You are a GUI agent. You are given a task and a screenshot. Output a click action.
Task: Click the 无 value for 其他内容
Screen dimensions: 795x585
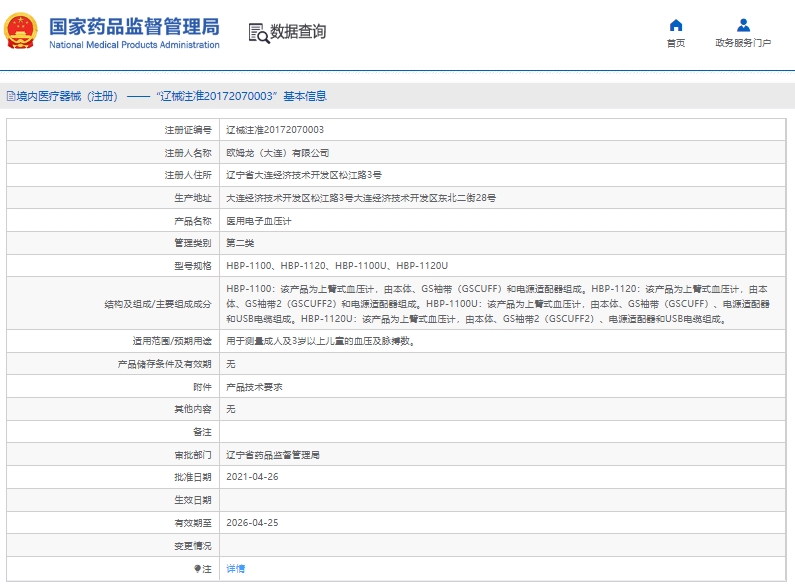231,409
